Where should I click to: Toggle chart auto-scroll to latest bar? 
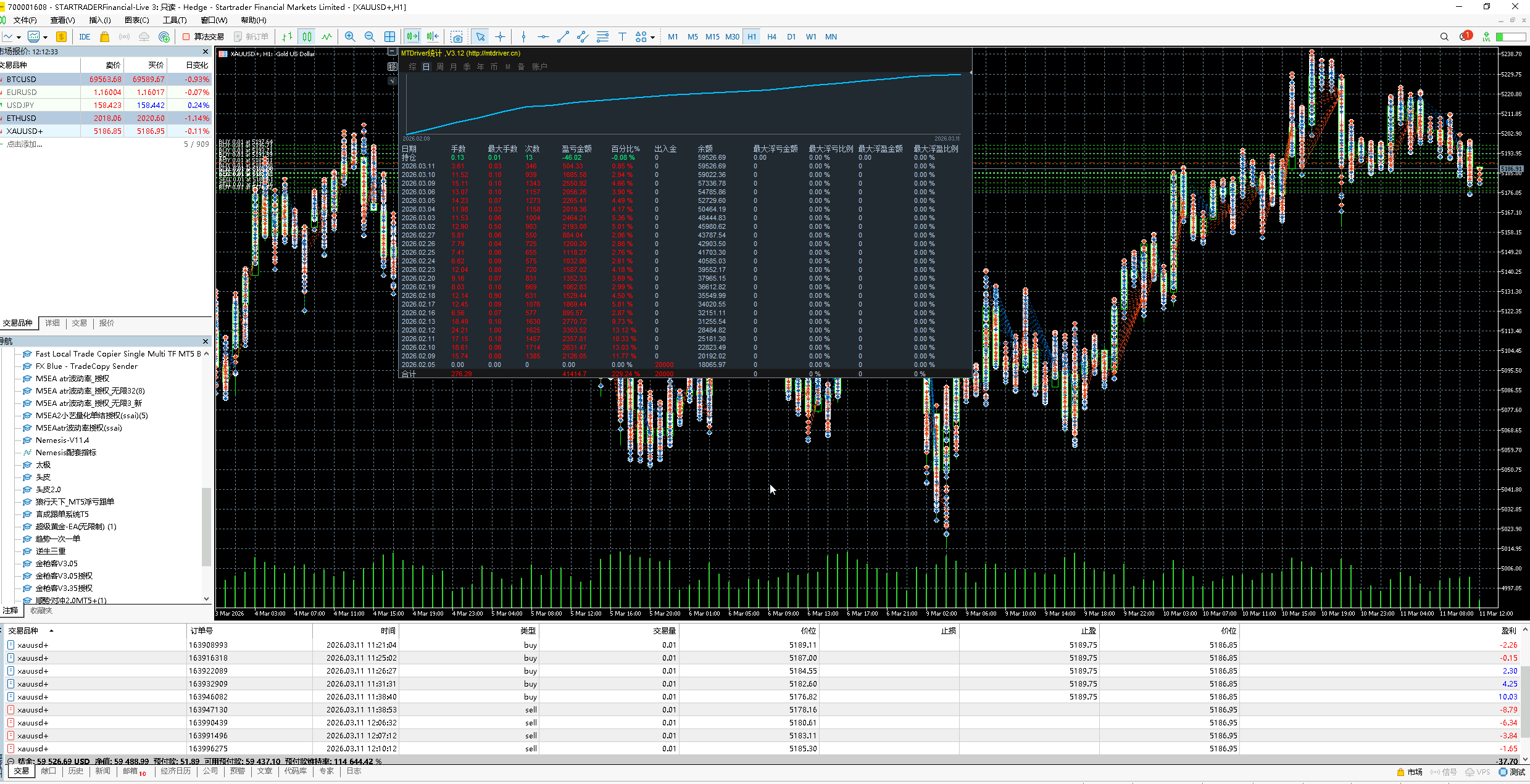pyautogui.click(x=412, y=37)
